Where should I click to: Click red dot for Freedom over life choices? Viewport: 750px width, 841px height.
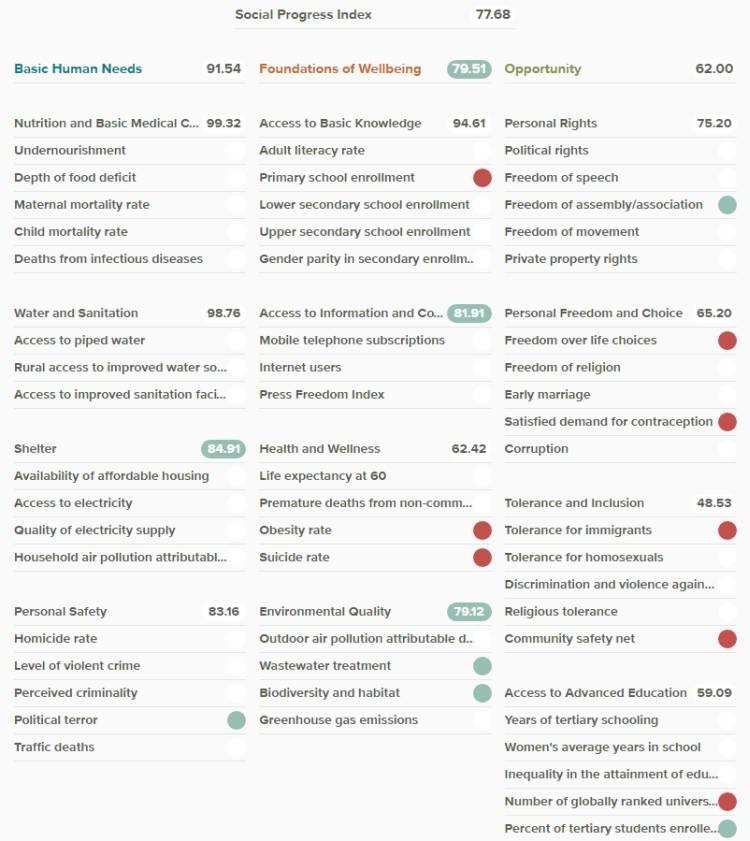tap(727, 340)
